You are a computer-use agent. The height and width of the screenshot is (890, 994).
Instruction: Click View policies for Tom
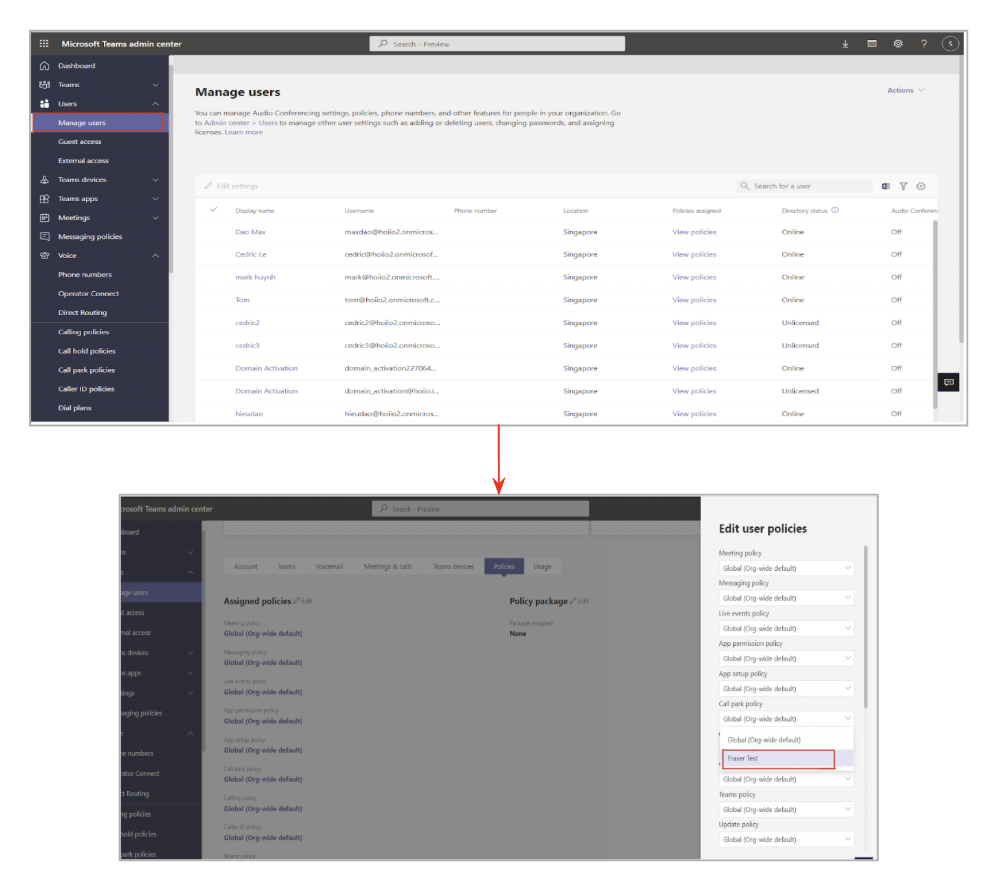click(x=694, y=300)
